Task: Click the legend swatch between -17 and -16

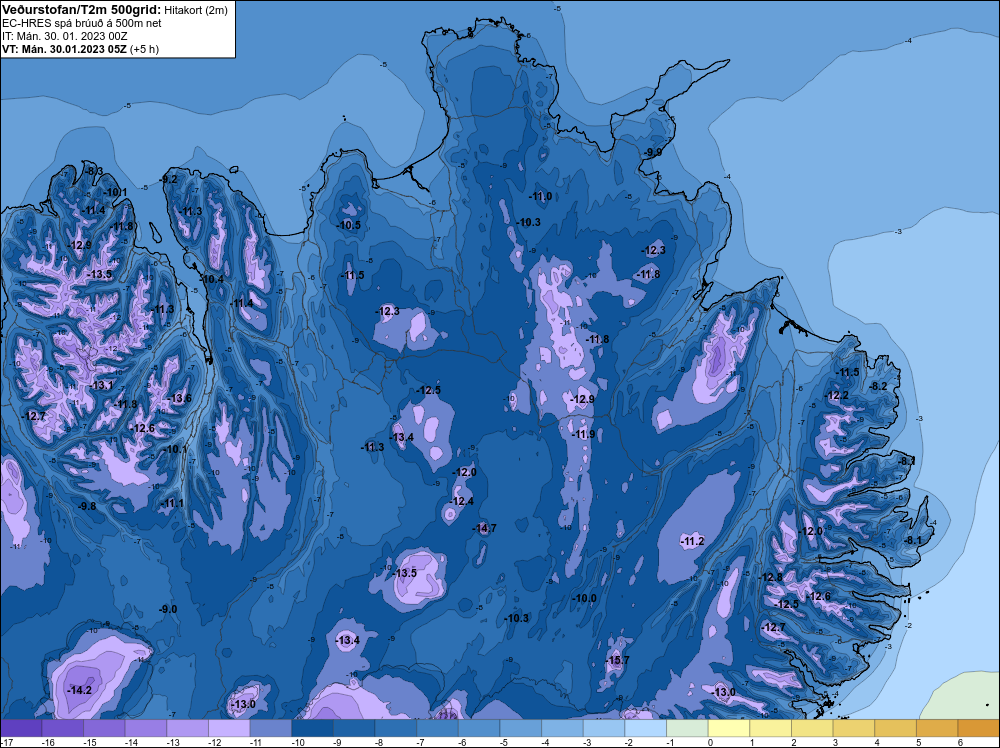Action: coord(21,728)
